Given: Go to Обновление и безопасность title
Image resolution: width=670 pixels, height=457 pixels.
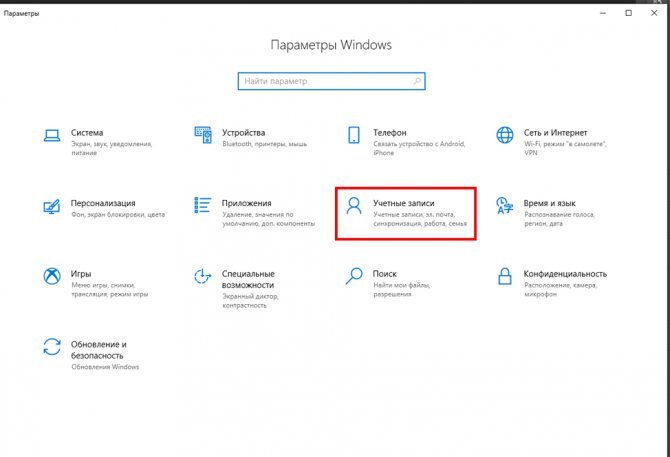Looking at the screenshot, I should [99, 350].
